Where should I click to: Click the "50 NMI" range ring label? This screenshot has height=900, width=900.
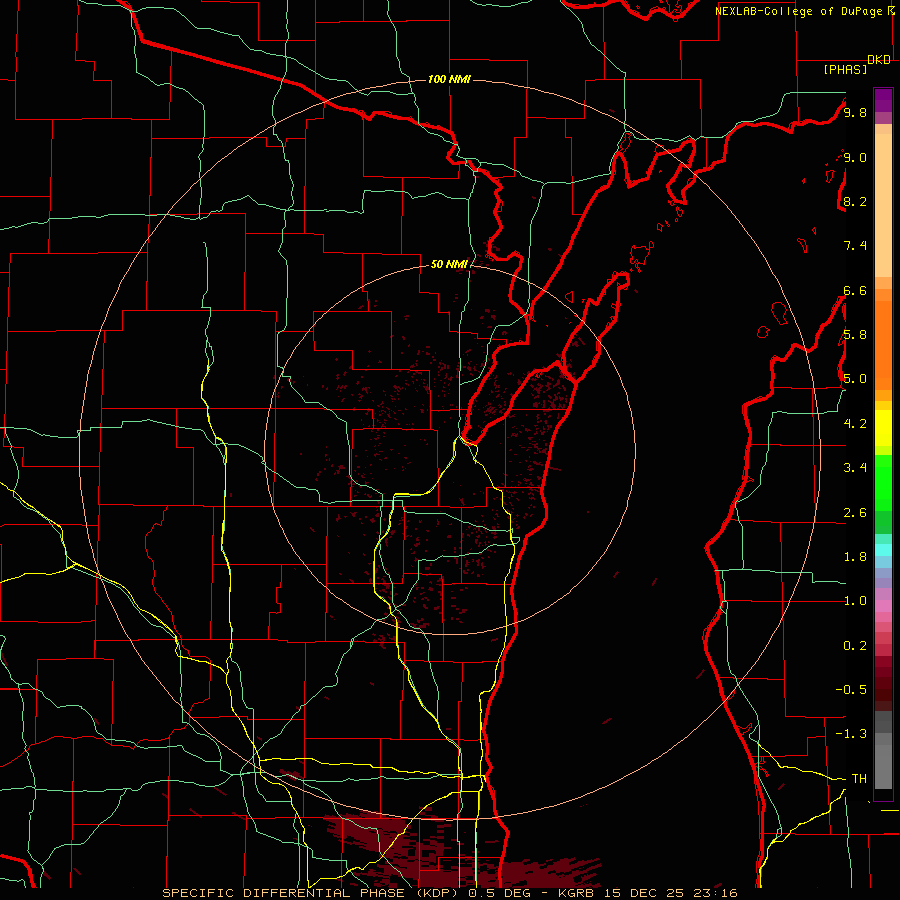tap(449, 264)
